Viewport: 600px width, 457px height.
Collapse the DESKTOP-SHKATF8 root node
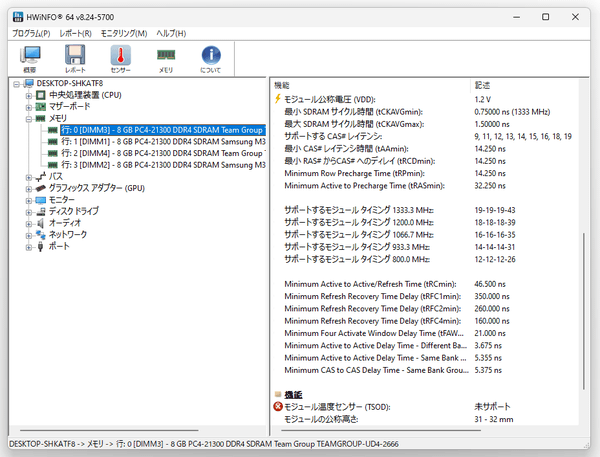16,84
